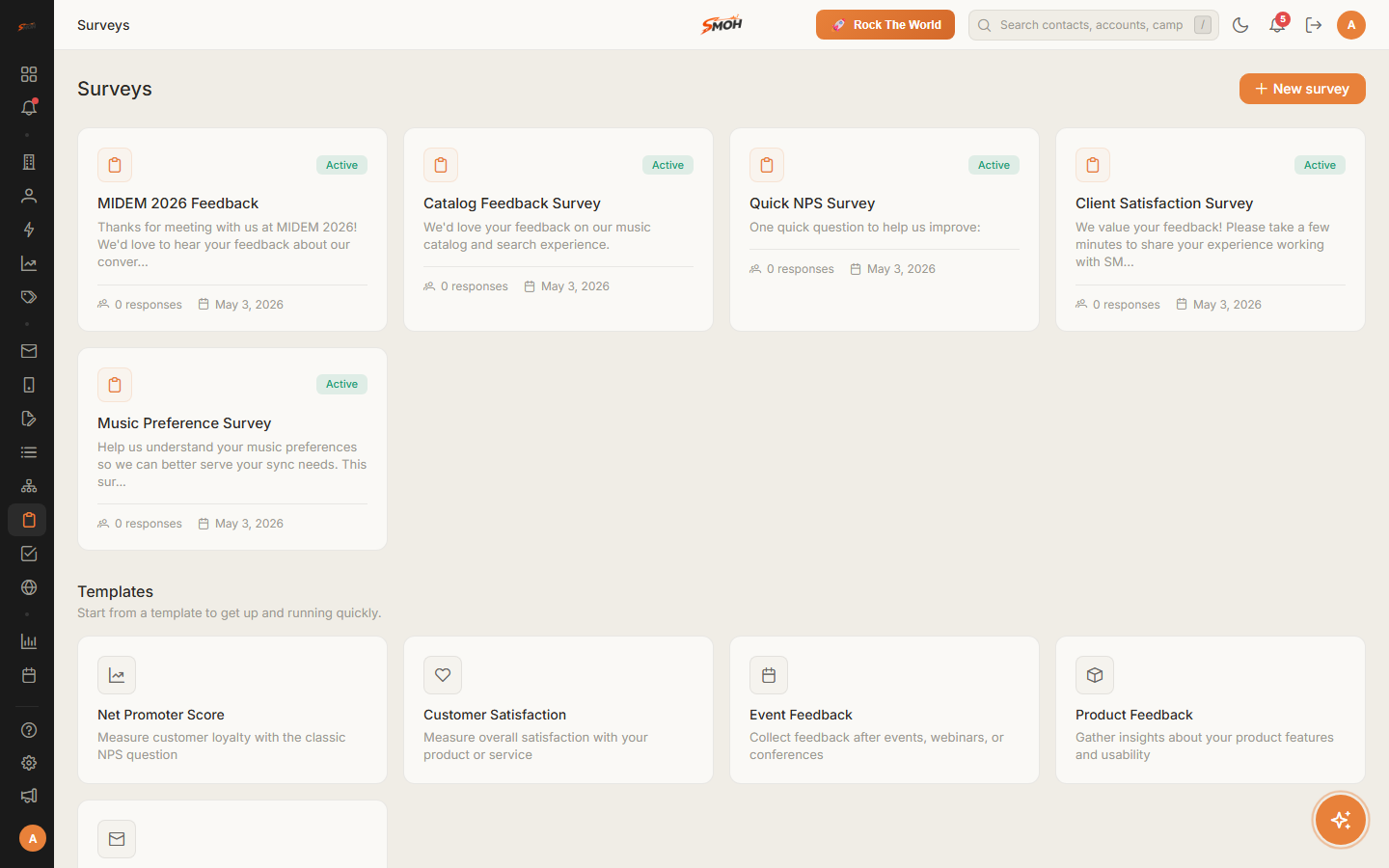The width and height of the screenshot is (1389, 868).
Task: Click the SMOH logo in the header
Action: point(722,24)
